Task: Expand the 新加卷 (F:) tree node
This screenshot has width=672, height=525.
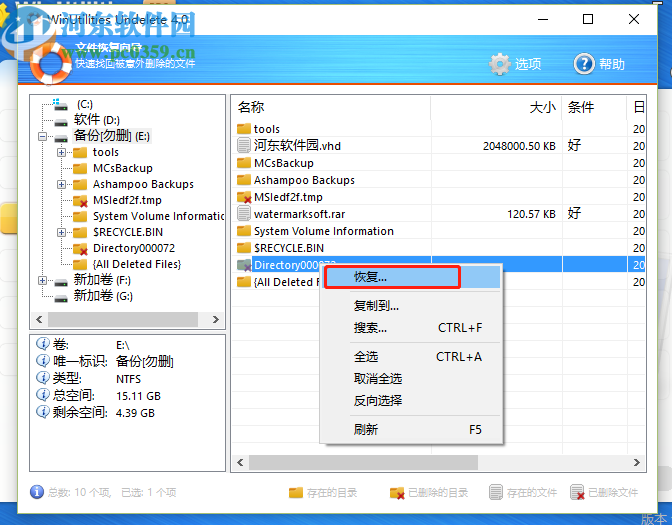Action: [42, 281]
